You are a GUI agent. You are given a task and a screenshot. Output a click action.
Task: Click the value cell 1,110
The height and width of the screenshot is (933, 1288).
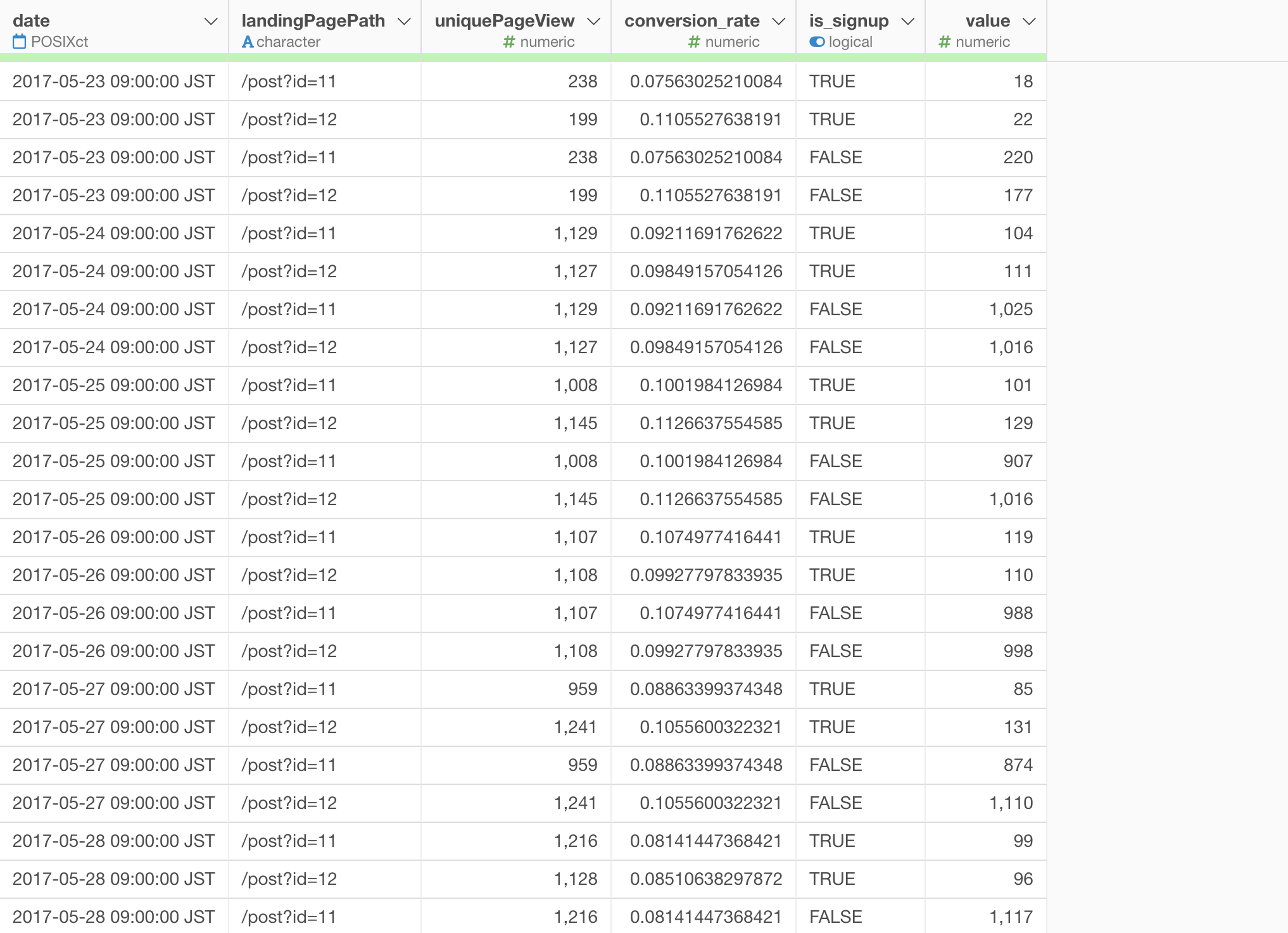click(986, 803)
